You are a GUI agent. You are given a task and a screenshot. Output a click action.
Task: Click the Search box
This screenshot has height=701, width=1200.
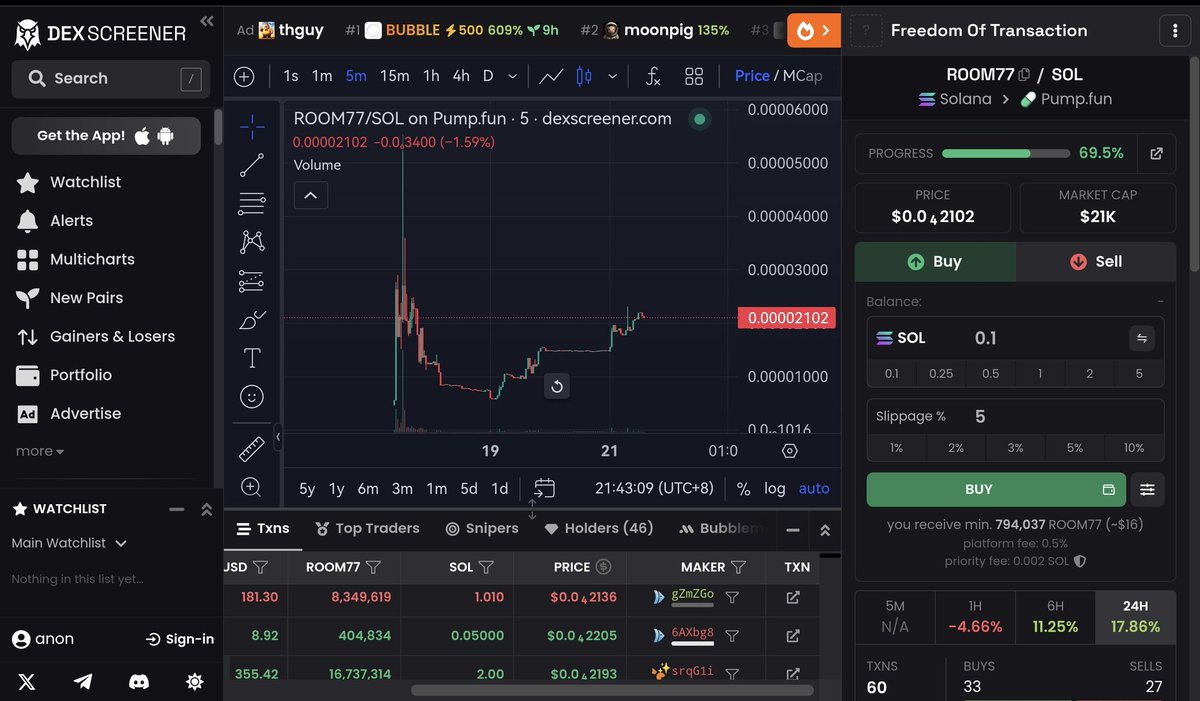(111, 78)
